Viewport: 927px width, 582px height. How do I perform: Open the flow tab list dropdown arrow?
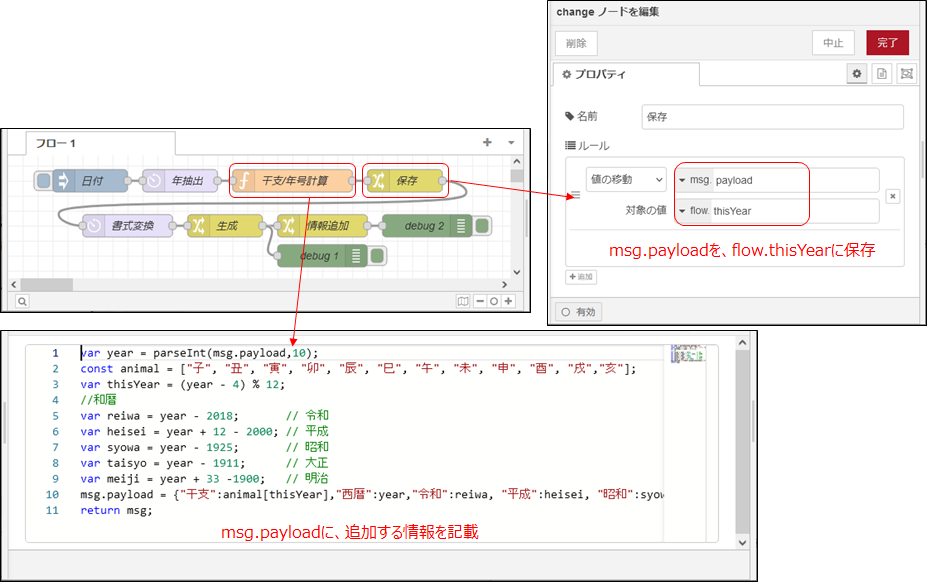click(x=511, y=143)
